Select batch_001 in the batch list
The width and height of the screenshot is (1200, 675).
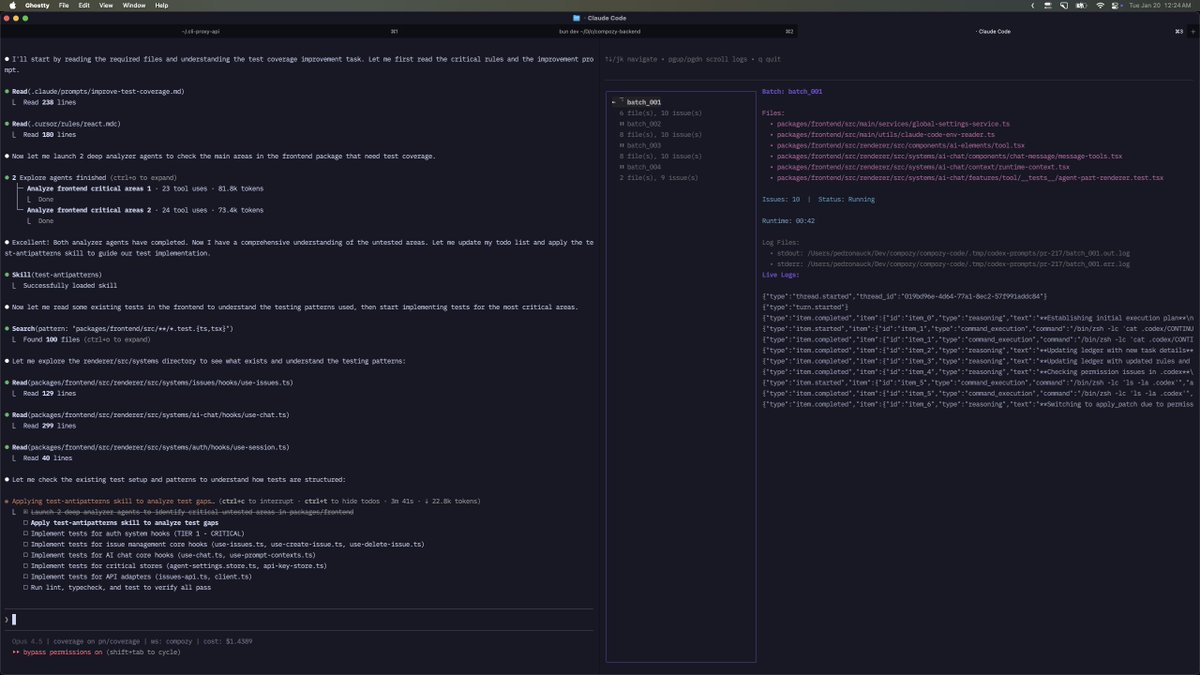643,102
